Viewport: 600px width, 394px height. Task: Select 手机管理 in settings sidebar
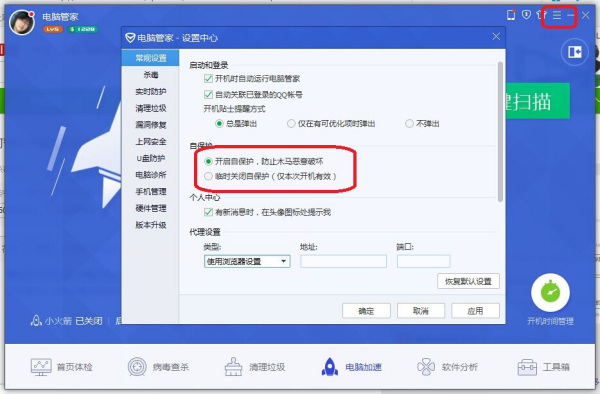150,191
